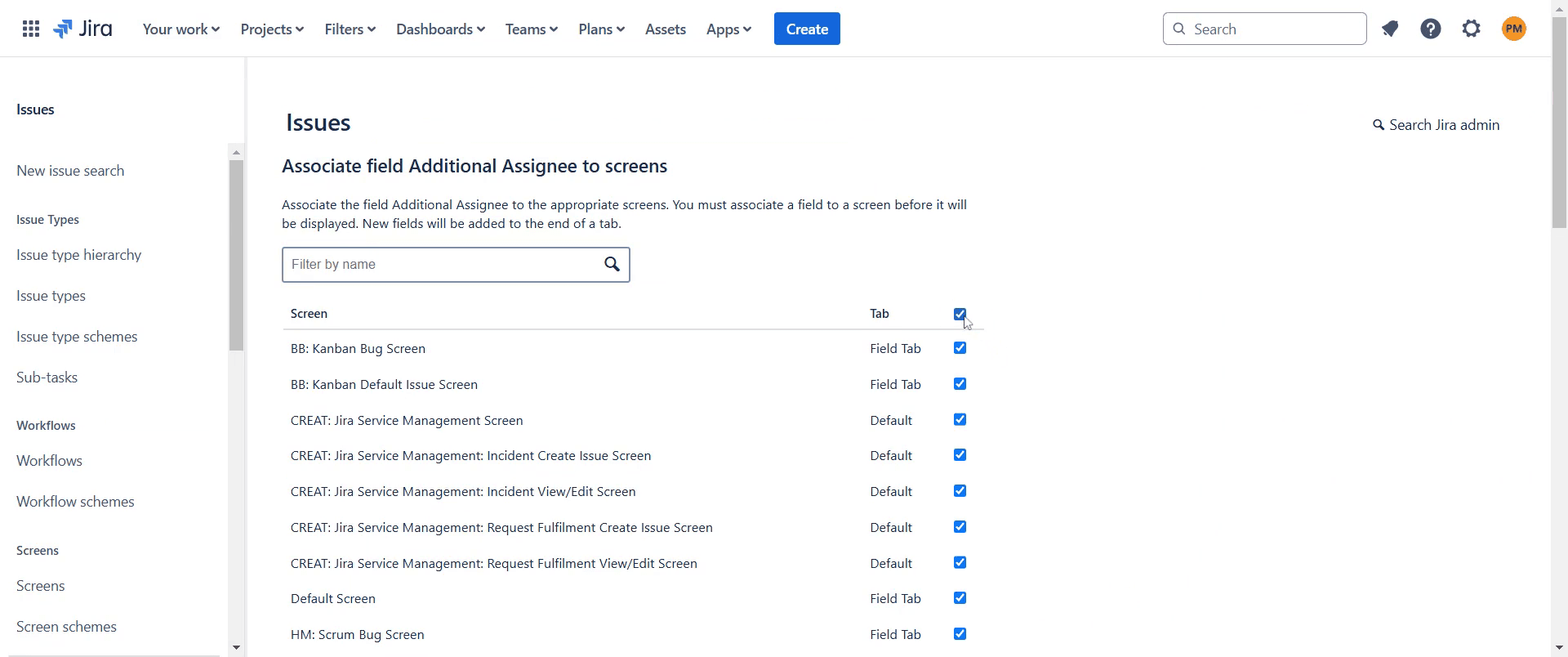
Task: Expand the Filters menu
Action: (350, 29)
